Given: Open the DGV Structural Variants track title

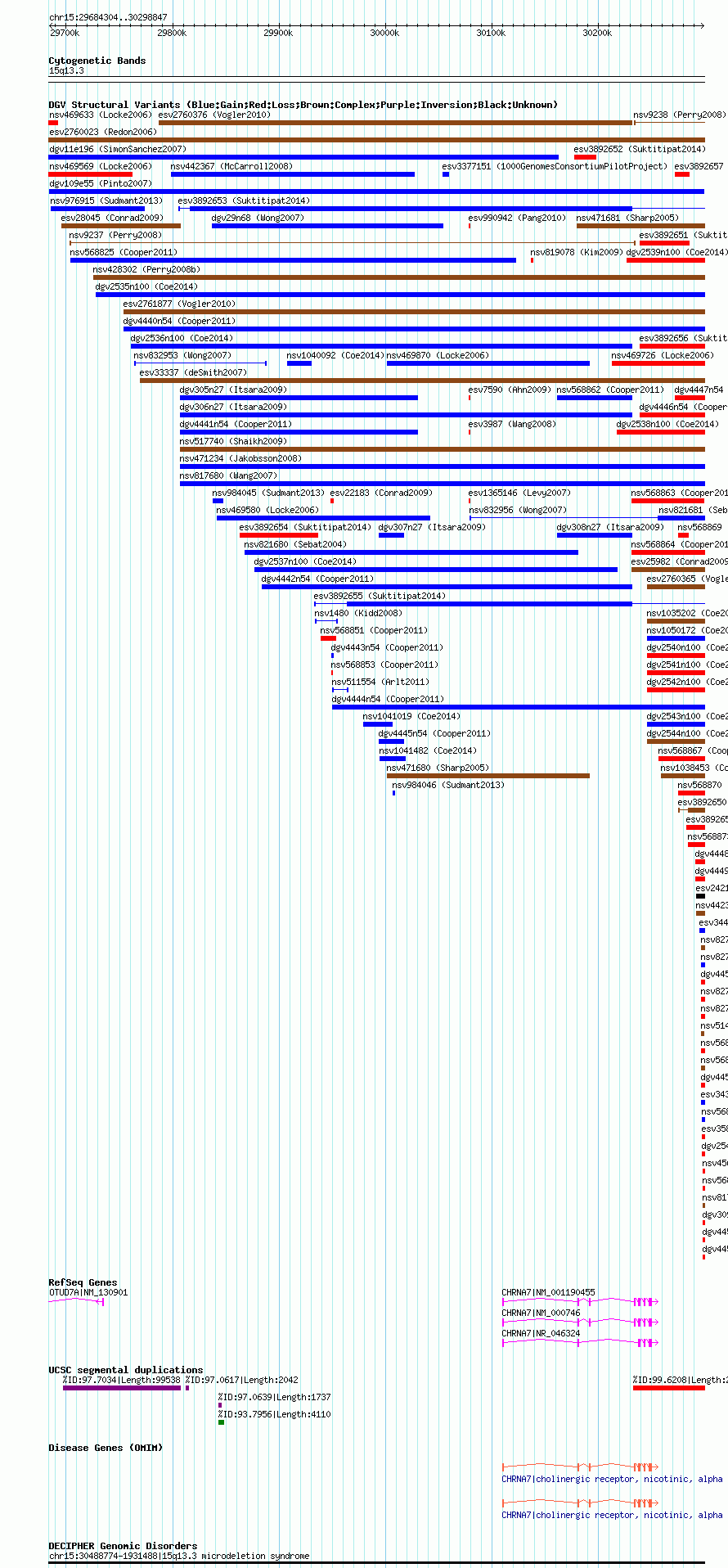Looking at the screenshot, I should click(303, 105).
